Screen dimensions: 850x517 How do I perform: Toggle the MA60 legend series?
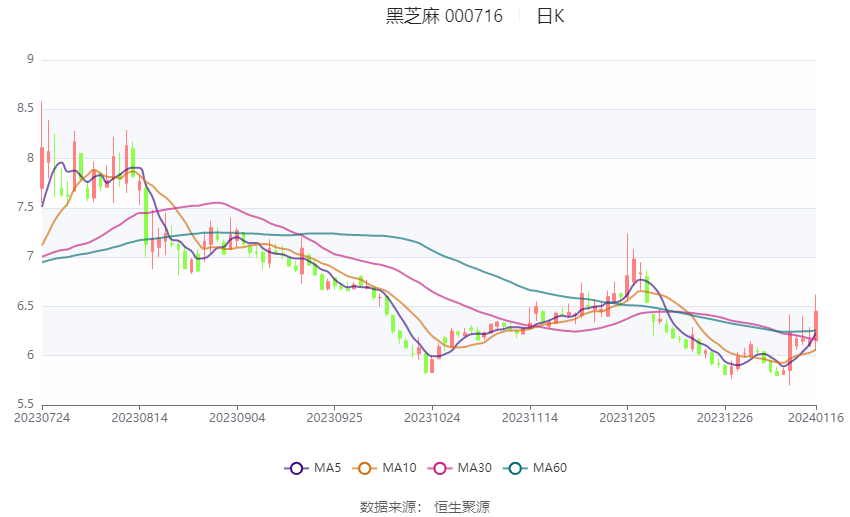[535, 468]
